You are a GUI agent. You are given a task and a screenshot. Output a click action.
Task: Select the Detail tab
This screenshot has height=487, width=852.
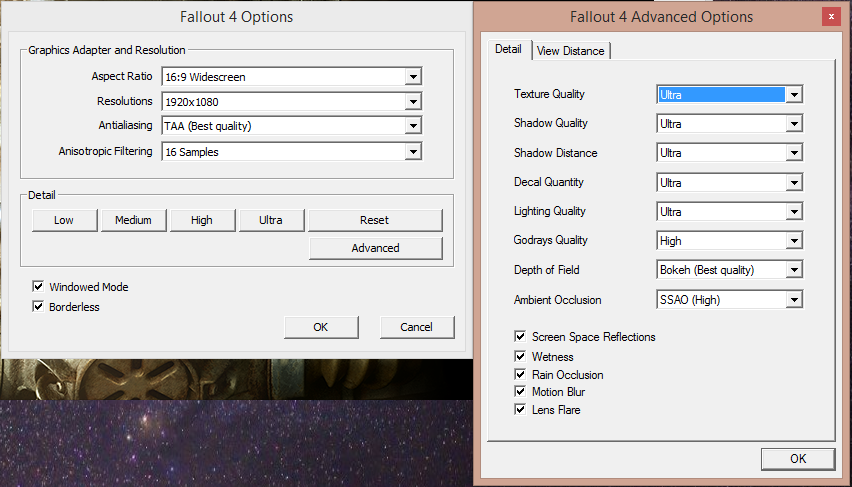[x=509, y=49]
